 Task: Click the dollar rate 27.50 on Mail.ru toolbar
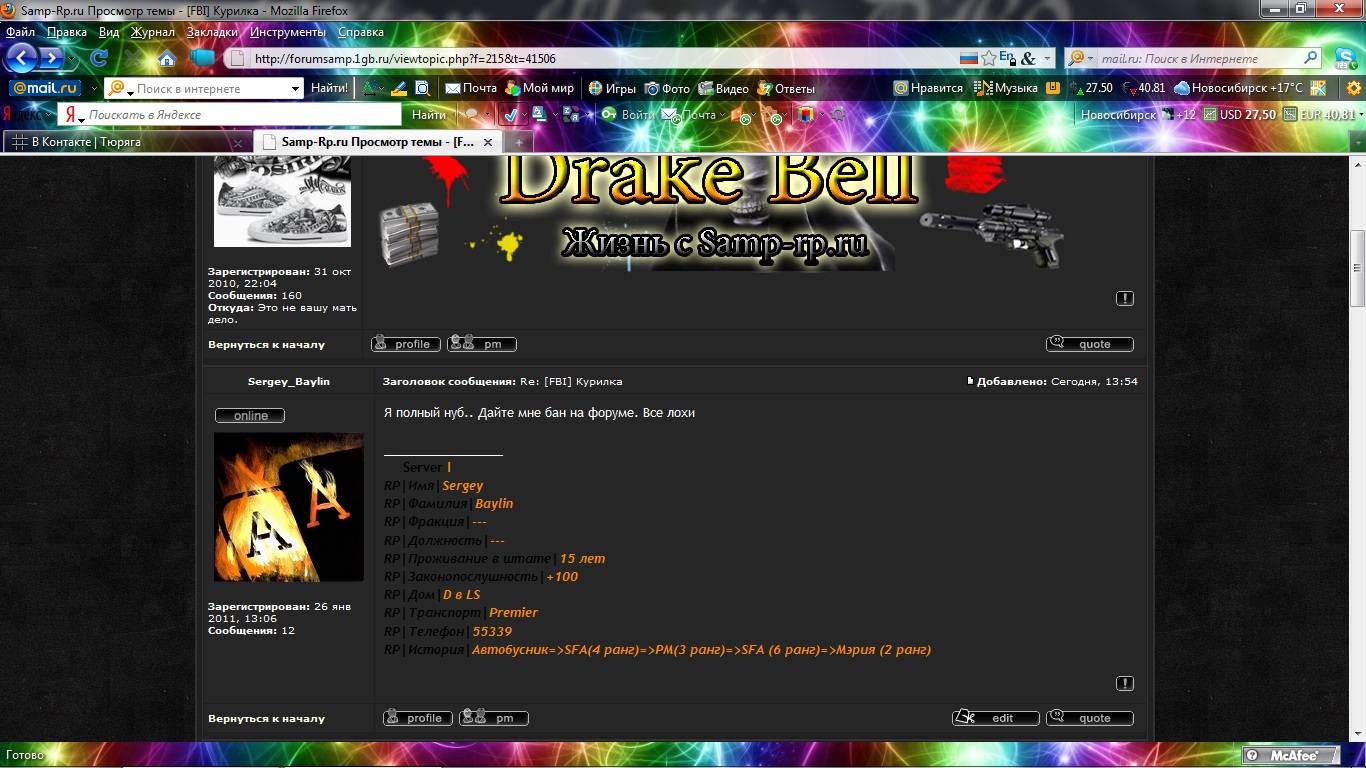1091,88
